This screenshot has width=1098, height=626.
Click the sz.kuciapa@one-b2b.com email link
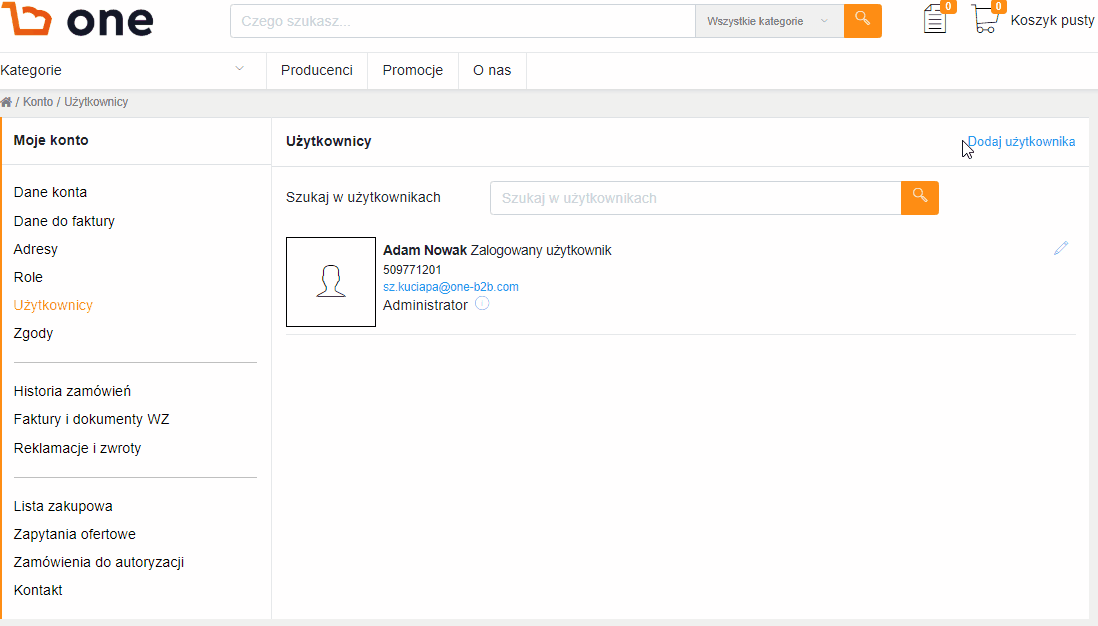pyautogui.click(x=451, y=287)
